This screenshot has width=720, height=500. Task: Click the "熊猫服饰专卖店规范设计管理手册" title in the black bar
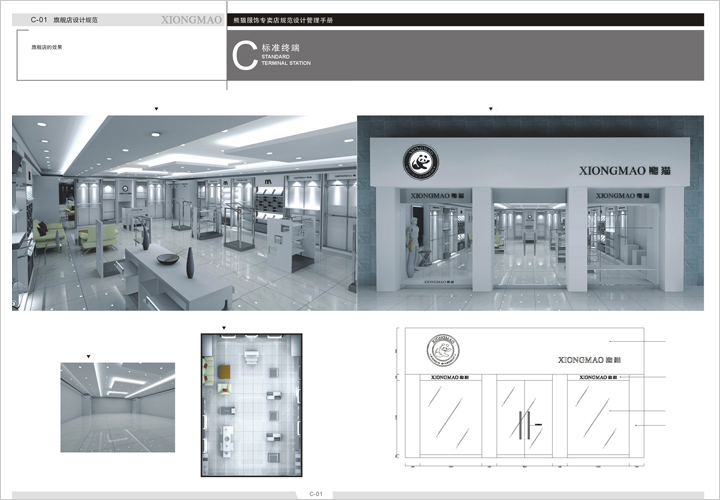(x=283, y=20)
